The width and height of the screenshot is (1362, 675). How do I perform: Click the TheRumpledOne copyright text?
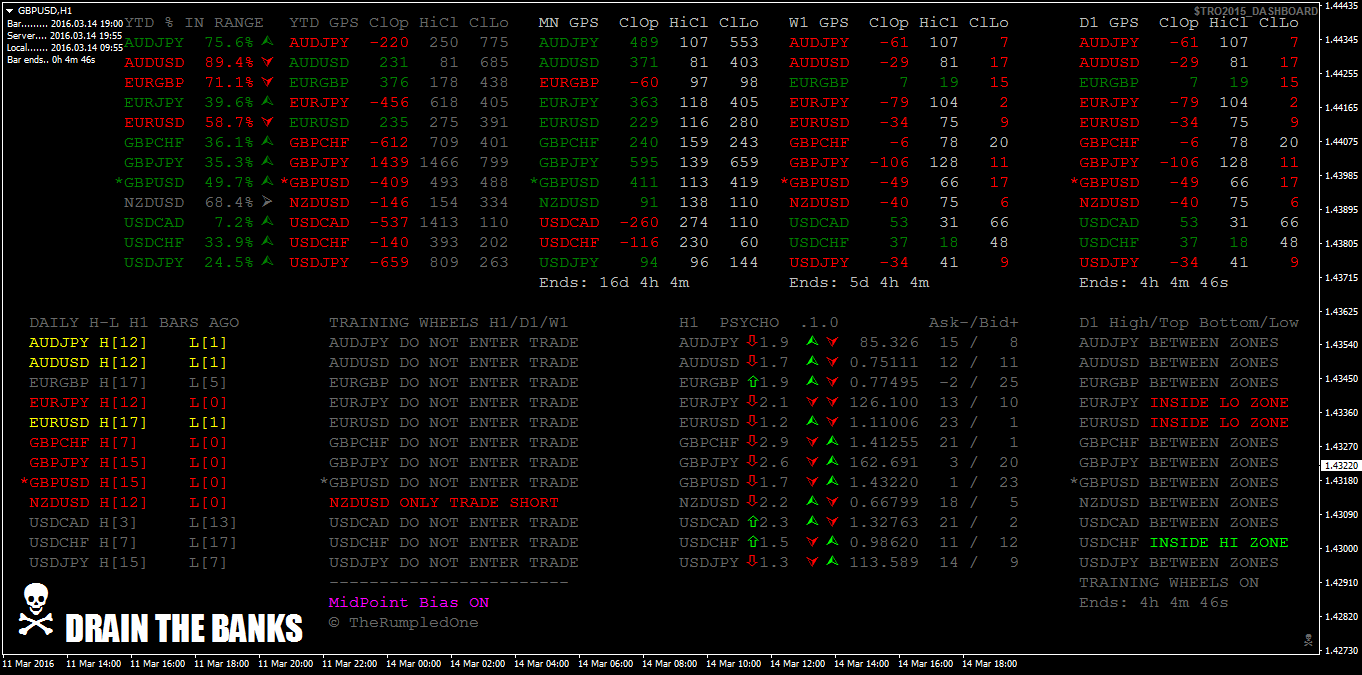403,623
